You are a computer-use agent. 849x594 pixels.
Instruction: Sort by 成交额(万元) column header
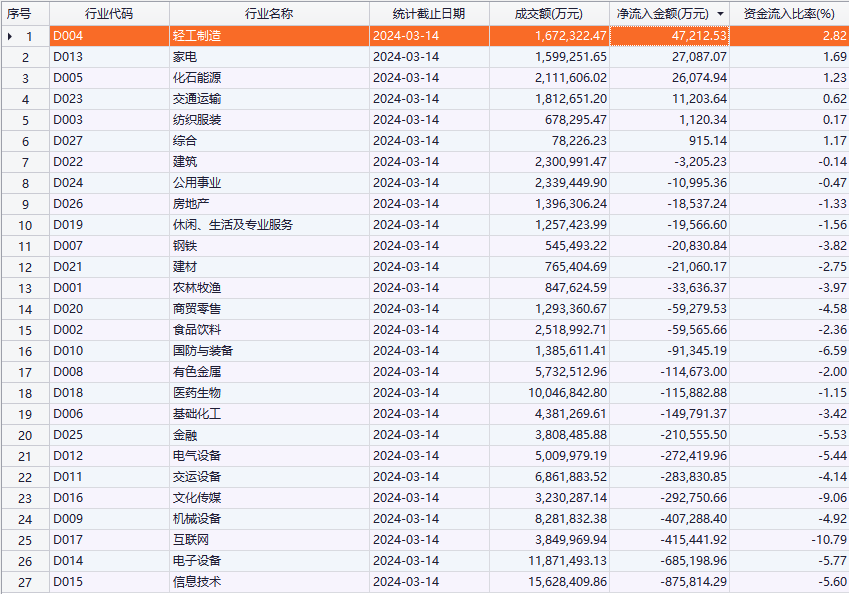coord(548,14)
